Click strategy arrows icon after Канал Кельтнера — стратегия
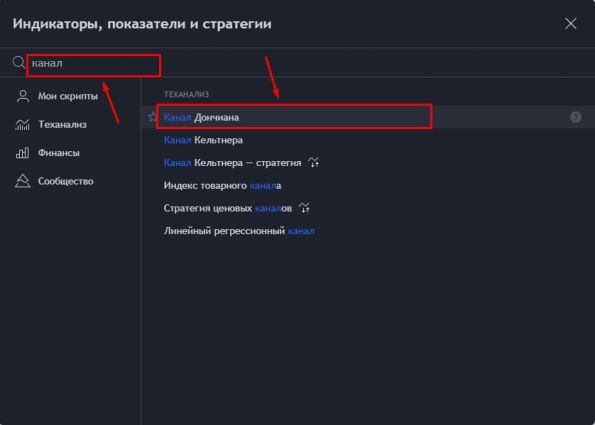This screenshot has height=425, width=595. point(313,163)
